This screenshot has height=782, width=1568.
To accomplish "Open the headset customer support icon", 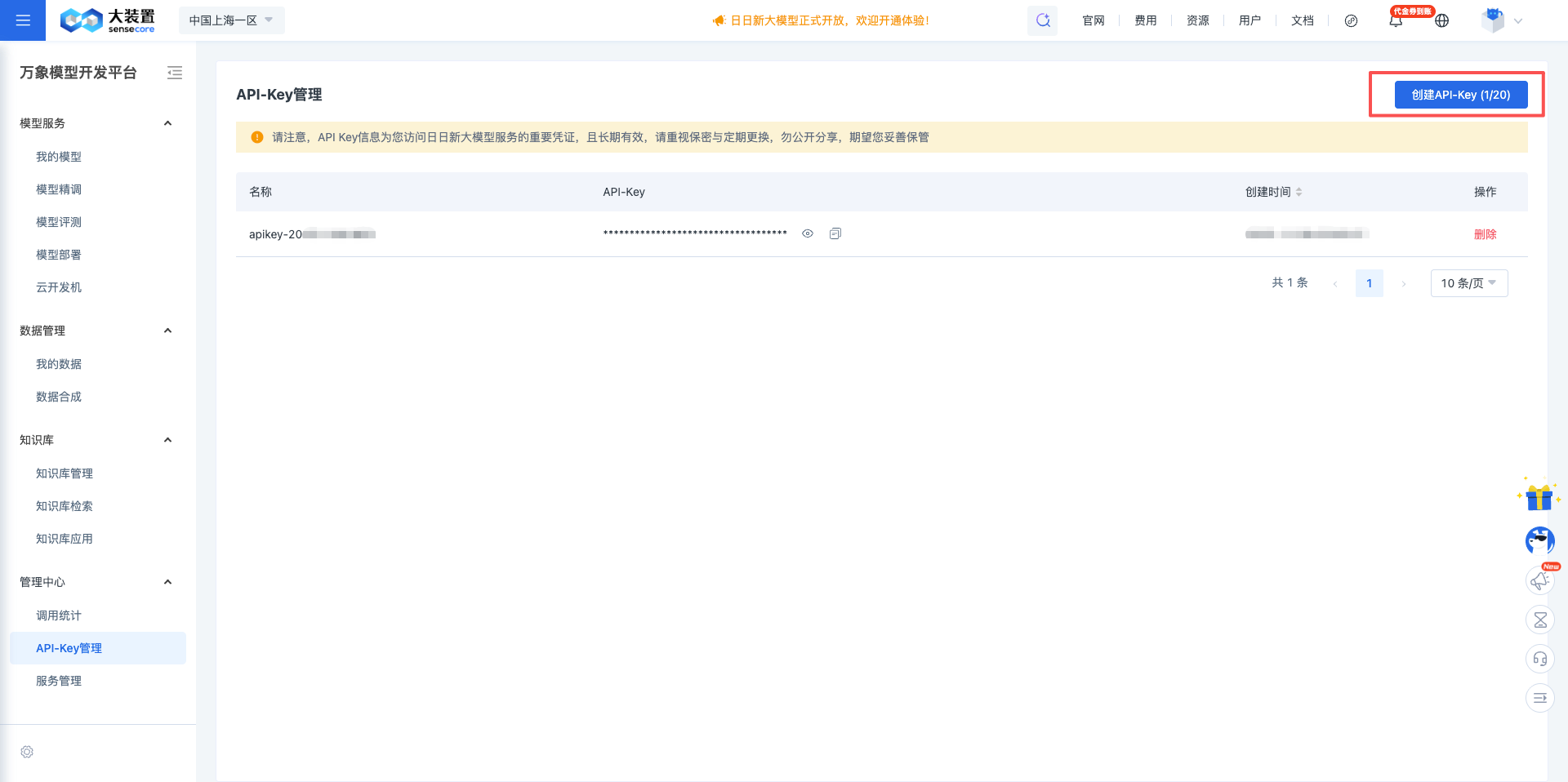I will 1539,659.
